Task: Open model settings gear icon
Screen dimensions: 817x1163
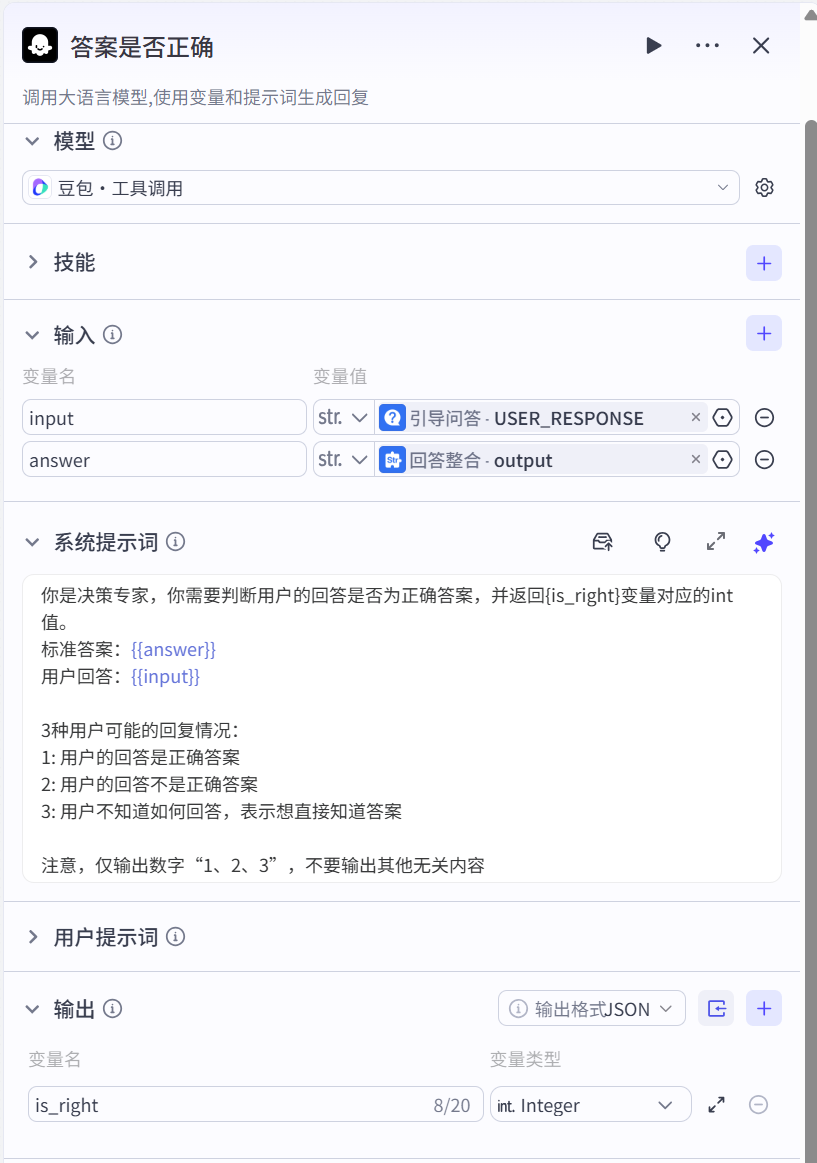Action: (x=764, y=188)
